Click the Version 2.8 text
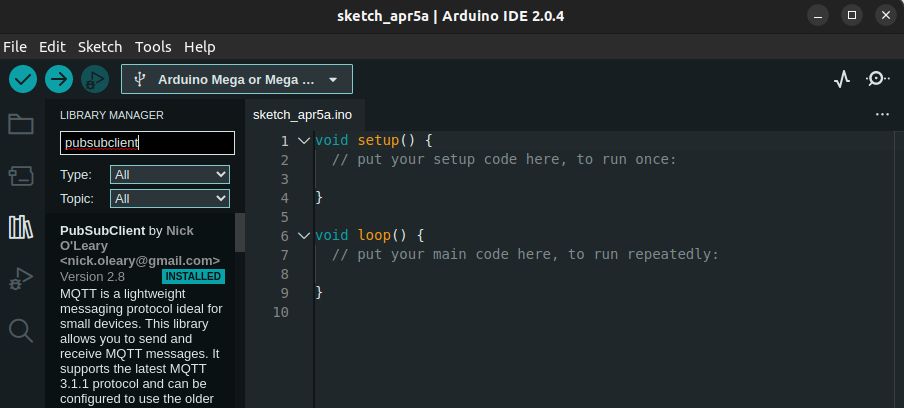Screen dimensions: 904x408 92,277
